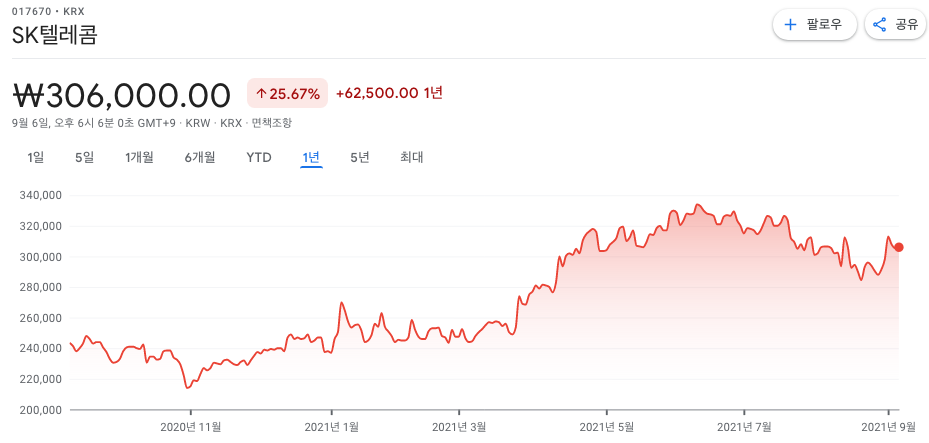
Task: Click the 2021년 9월 x-axis label
Action: (x=888, y=426)
